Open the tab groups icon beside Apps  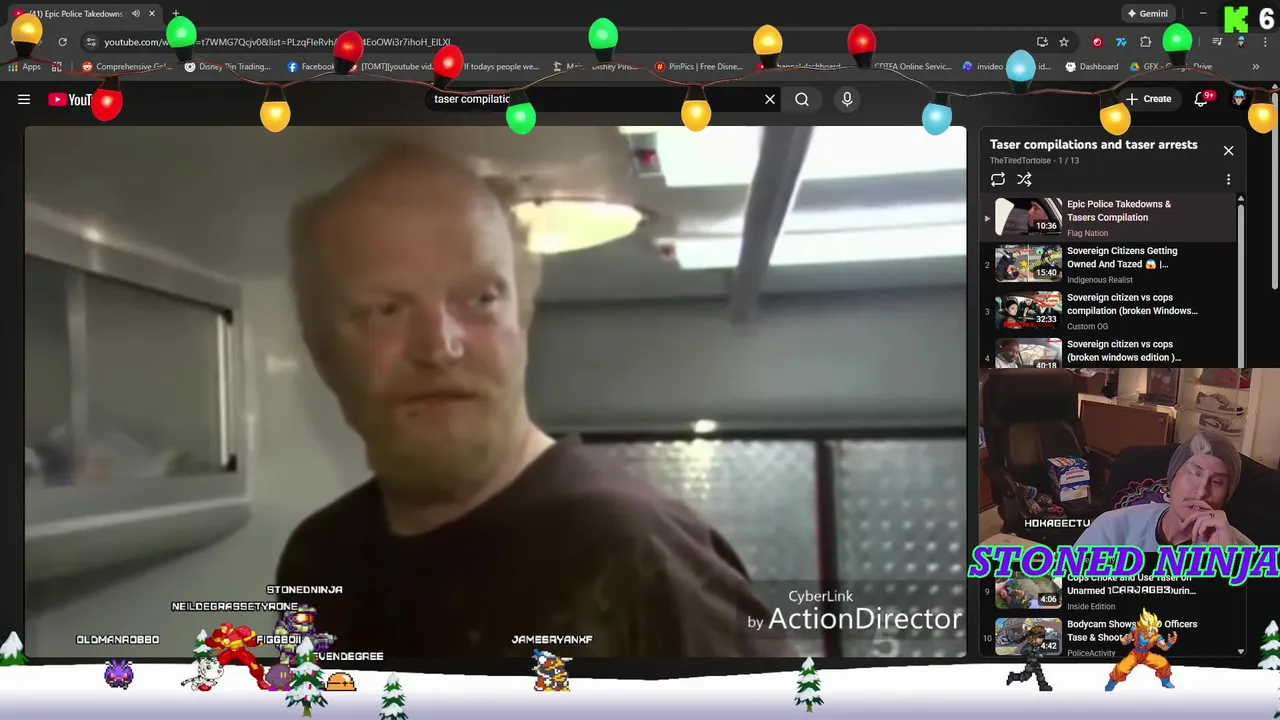[57, 67]
